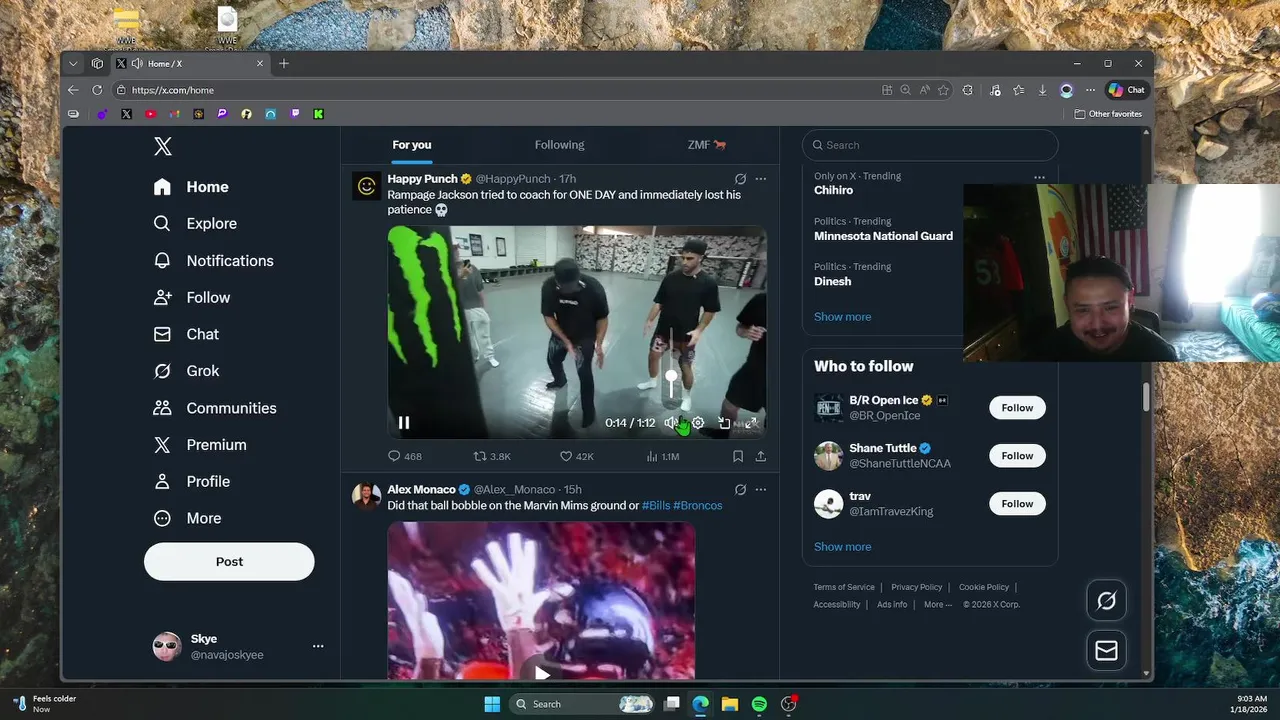
Task: Switch to the ZMF tab
Action: point(706,145)
